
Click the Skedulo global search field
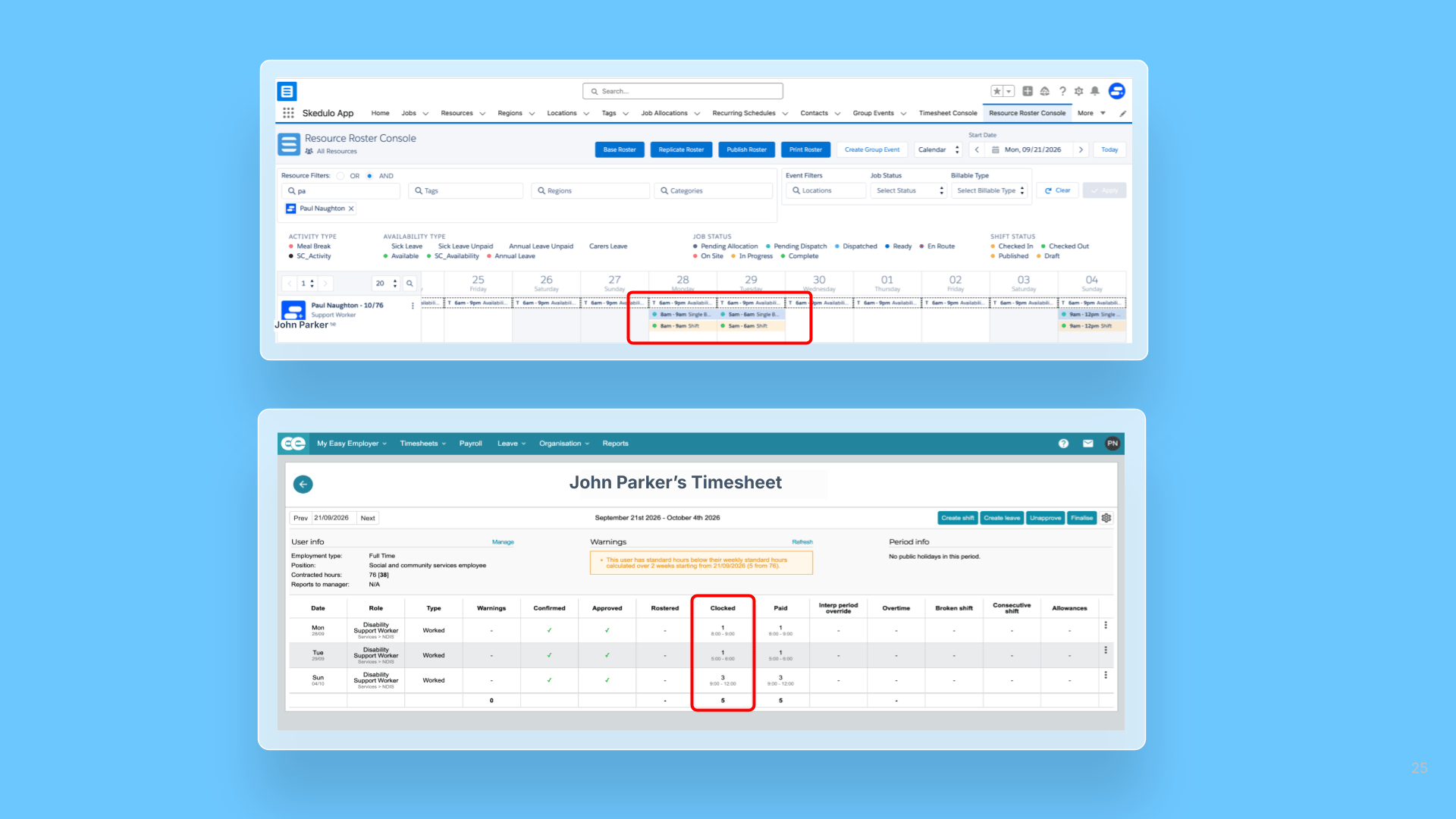coord(682,91)
